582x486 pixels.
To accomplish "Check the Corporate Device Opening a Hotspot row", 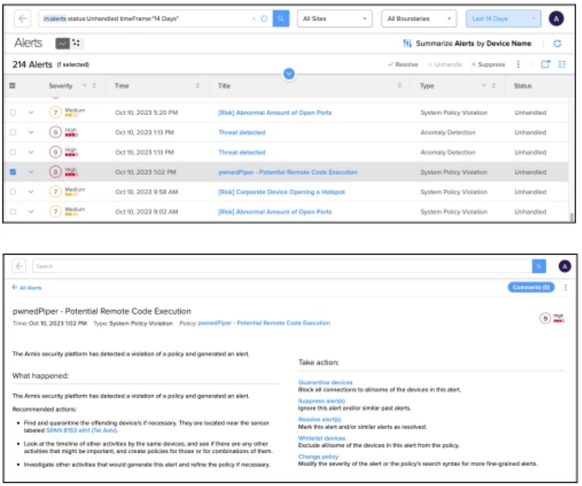I will (13, 192).
